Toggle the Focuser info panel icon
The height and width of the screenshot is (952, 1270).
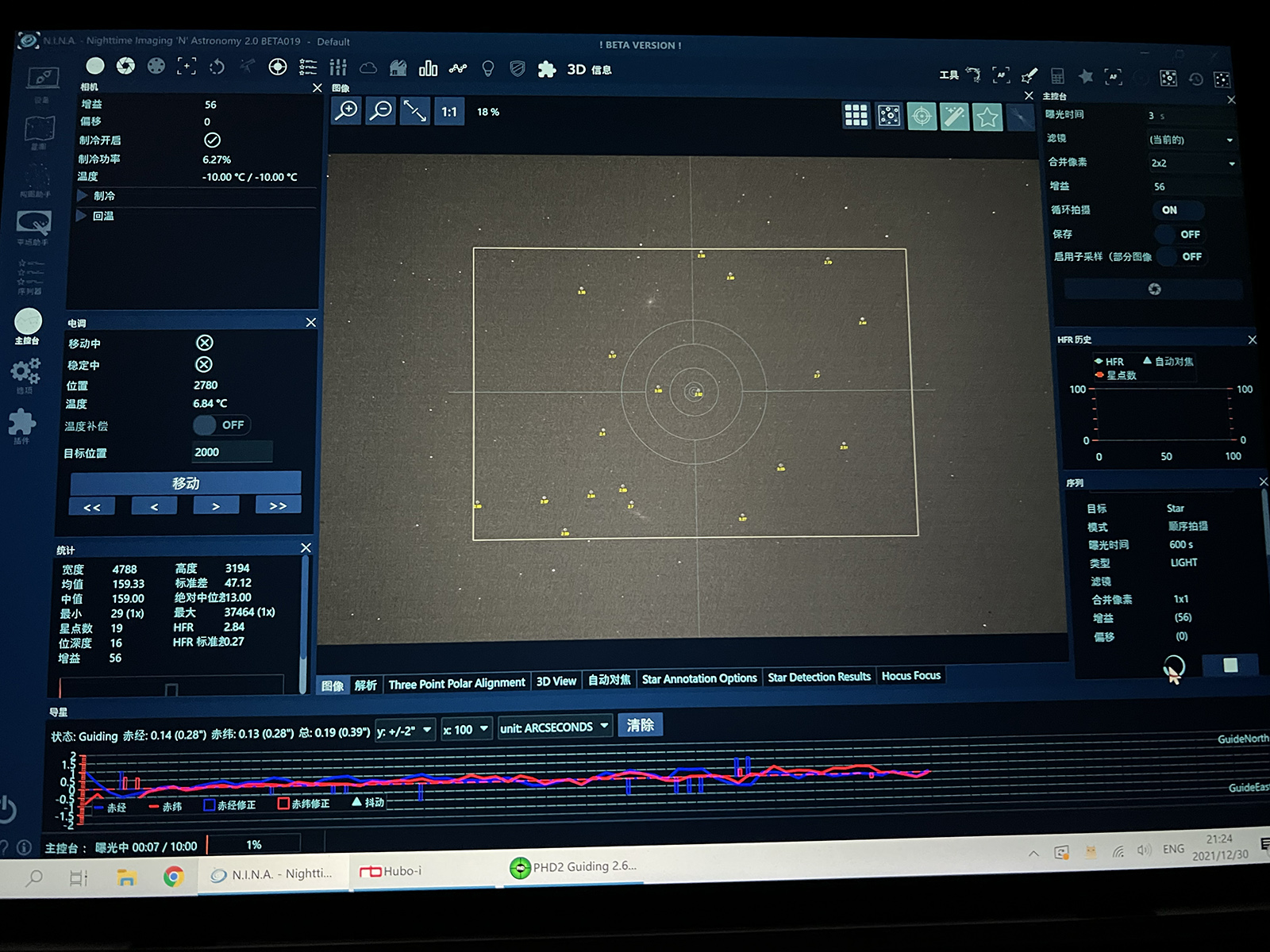(187, 66)
